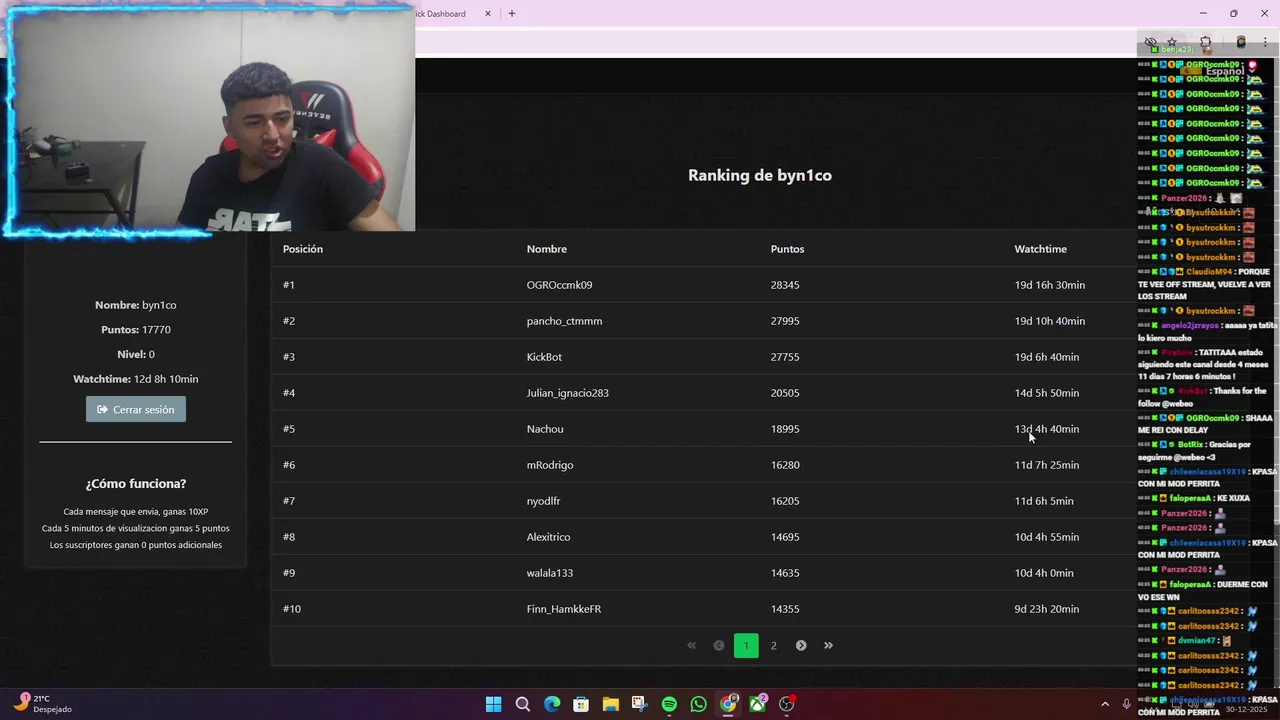Open the Windows Start menu

(x=493, y=704)
